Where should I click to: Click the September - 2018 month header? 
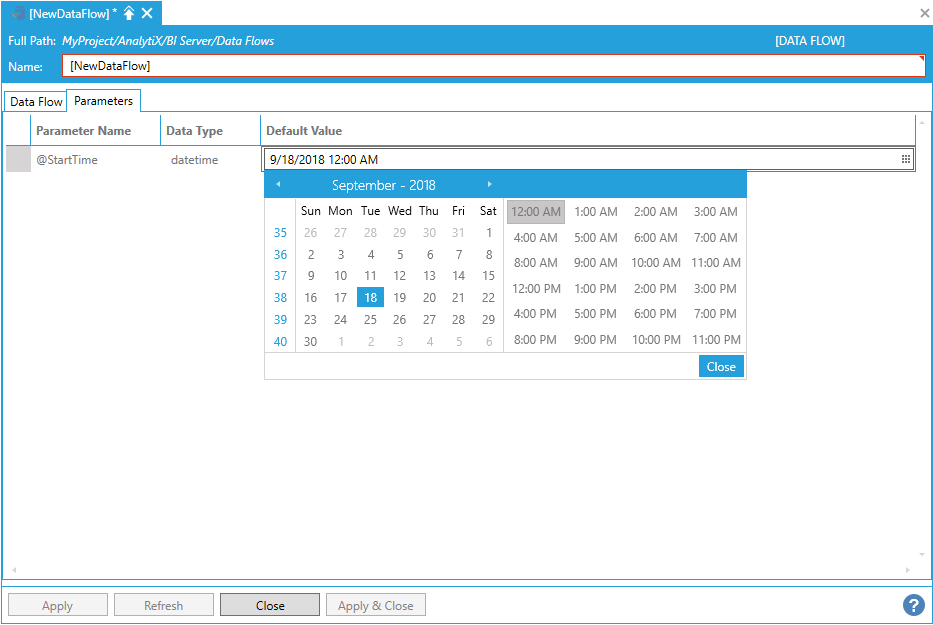(x=383, y=185)
